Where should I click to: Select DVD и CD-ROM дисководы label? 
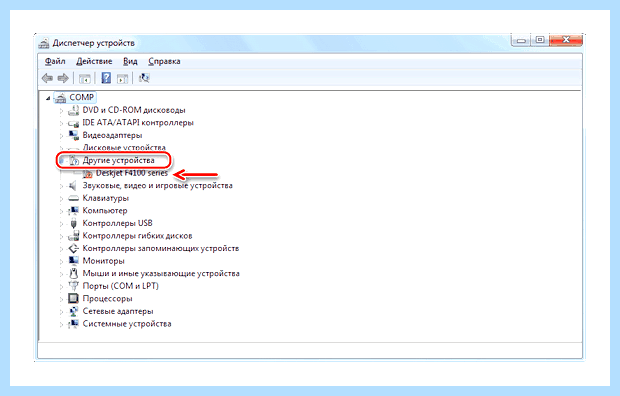134,110
